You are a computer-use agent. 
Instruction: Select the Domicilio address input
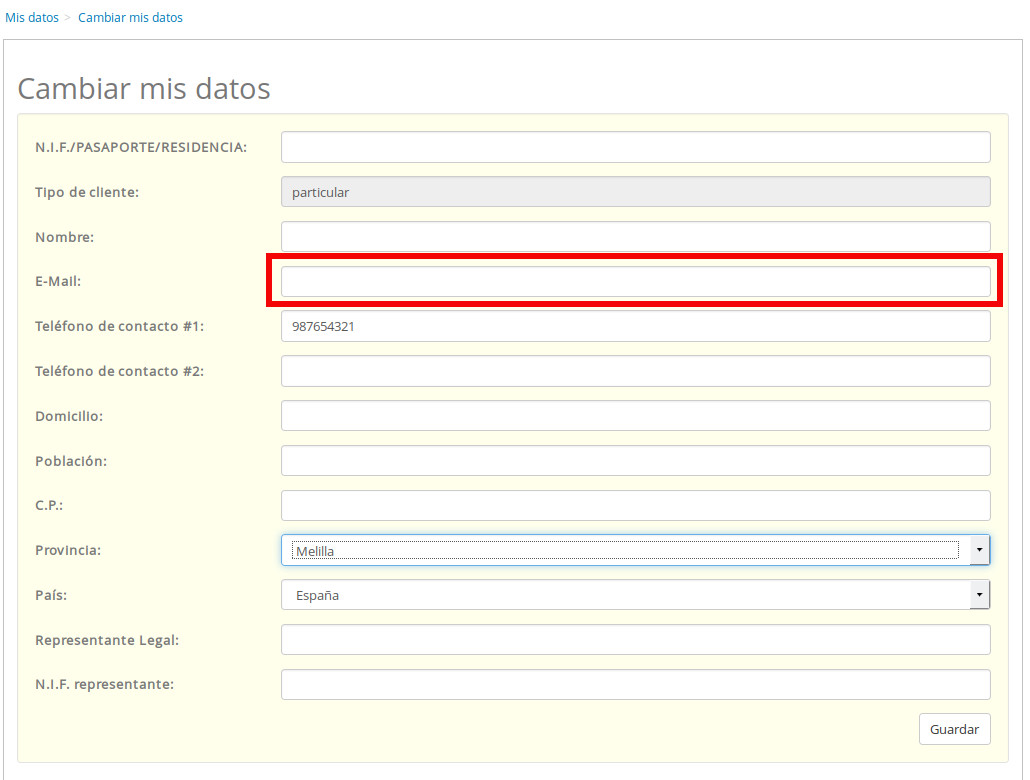(635, 416)
